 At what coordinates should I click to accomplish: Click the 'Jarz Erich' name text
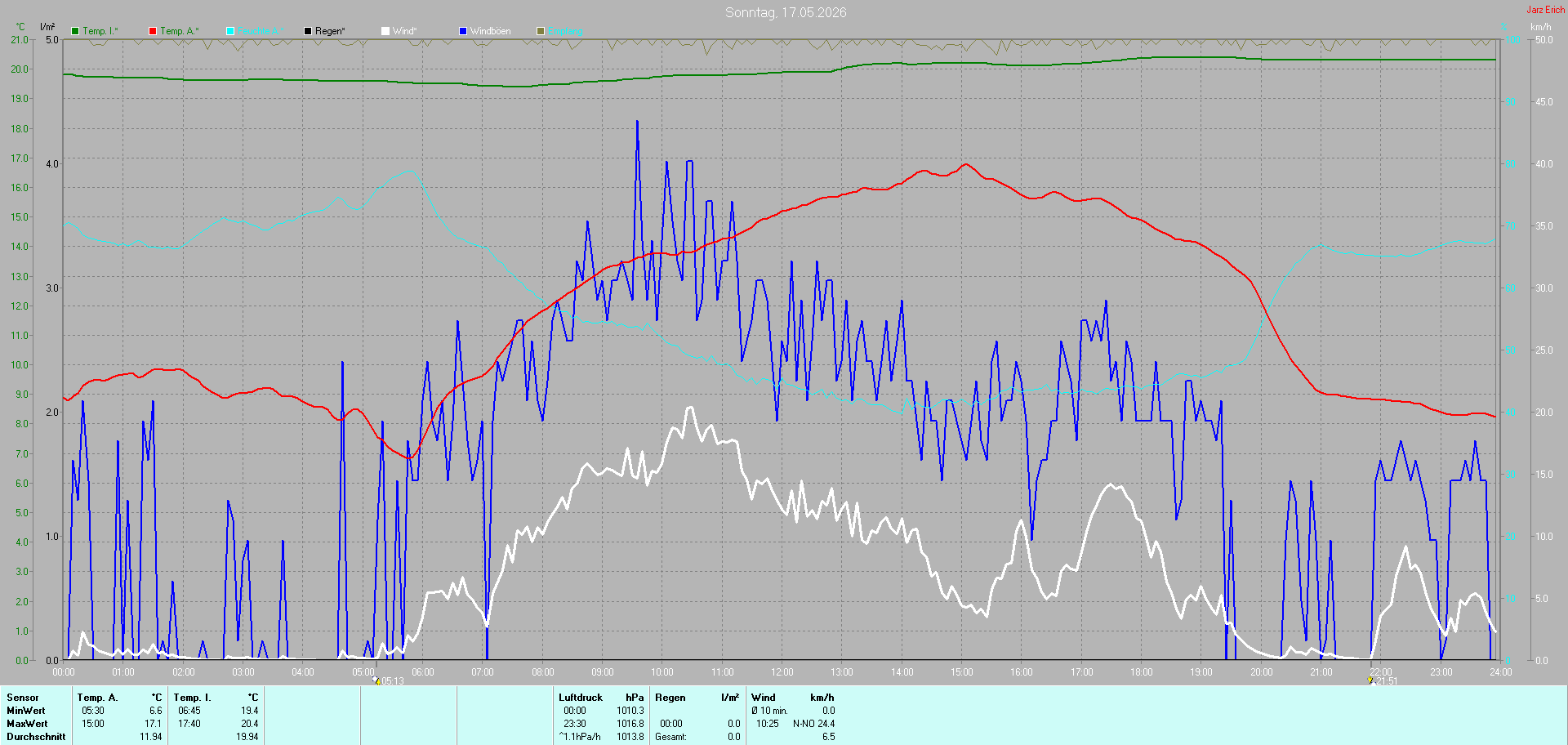[1546, 10]
